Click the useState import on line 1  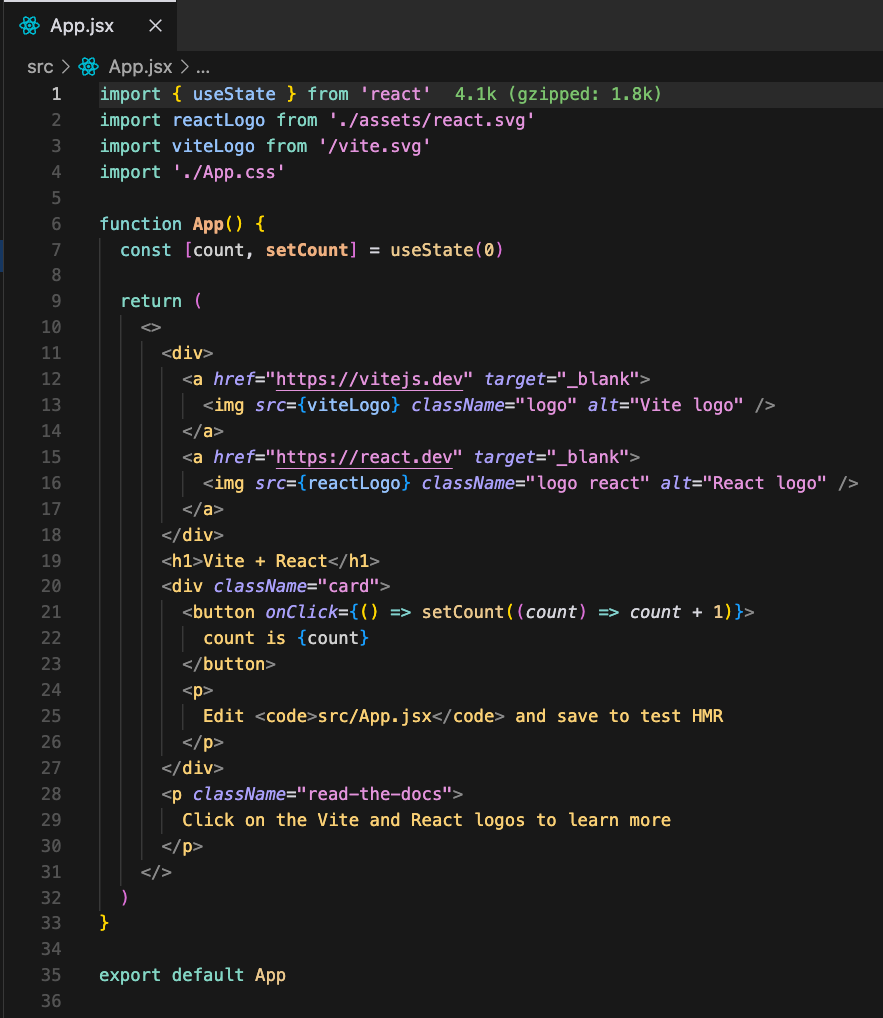pos(234,94)
